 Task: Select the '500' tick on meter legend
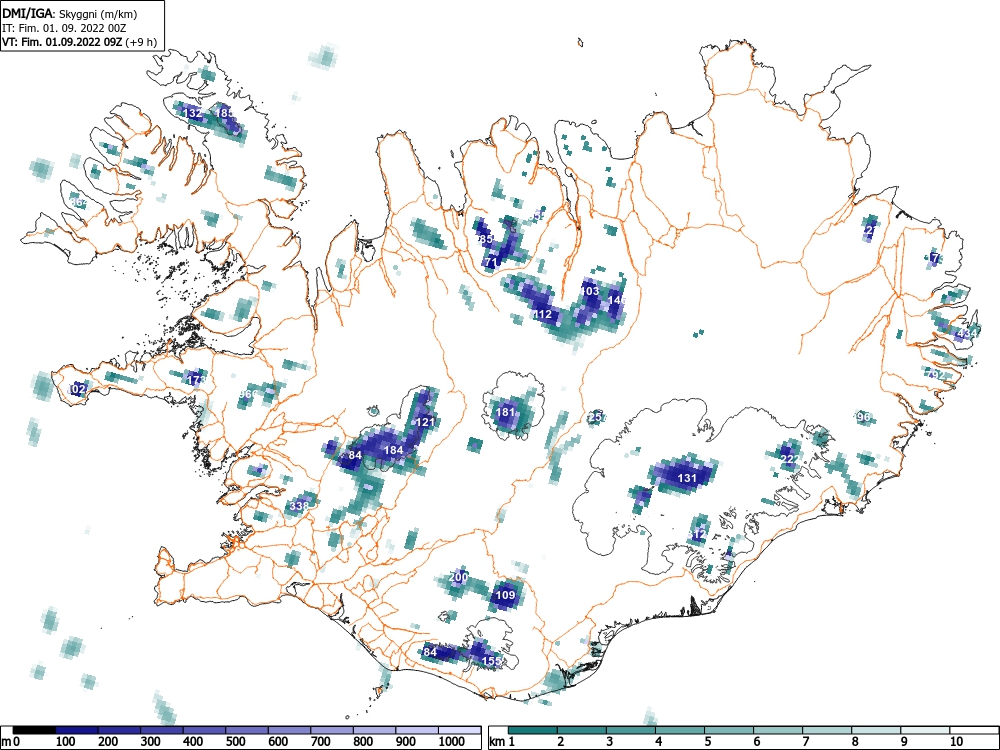click(235, 741)
